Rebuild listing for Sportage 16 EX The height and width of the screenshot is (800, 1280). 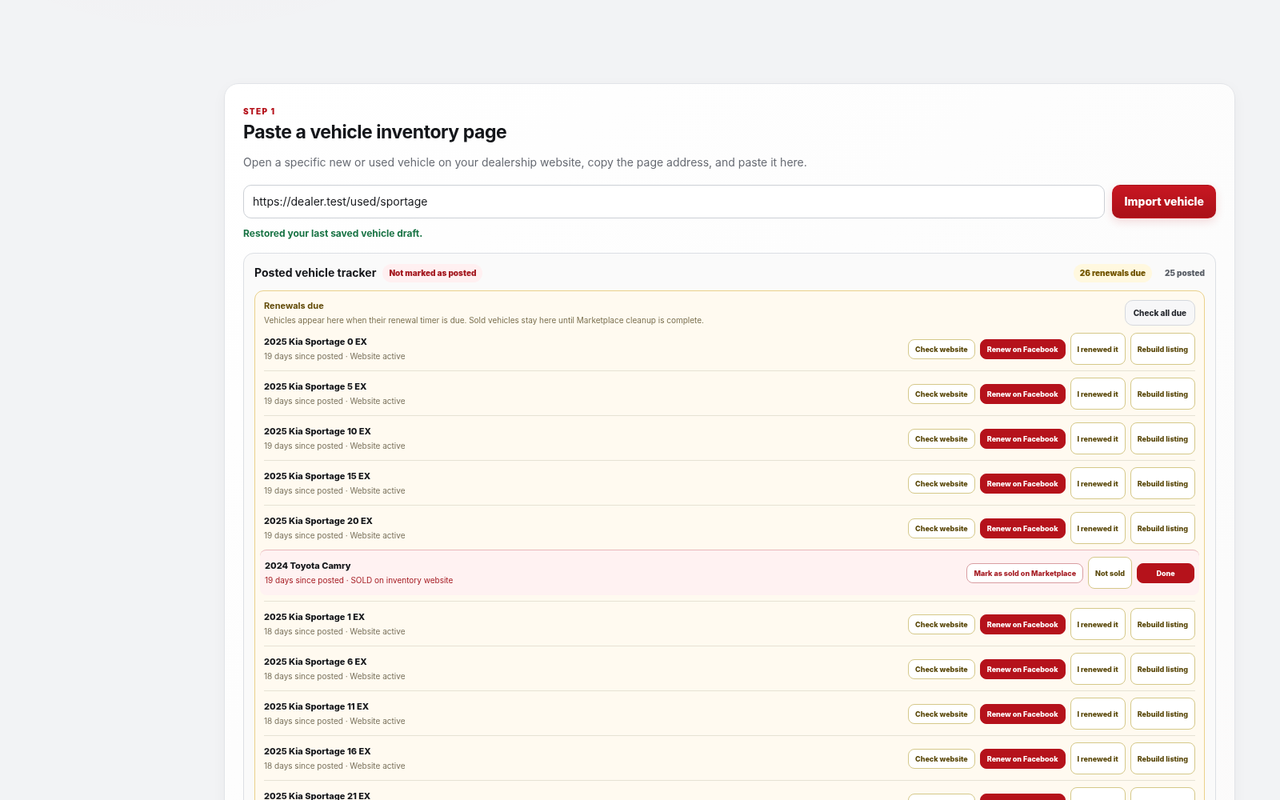[x=1162, y=760]
